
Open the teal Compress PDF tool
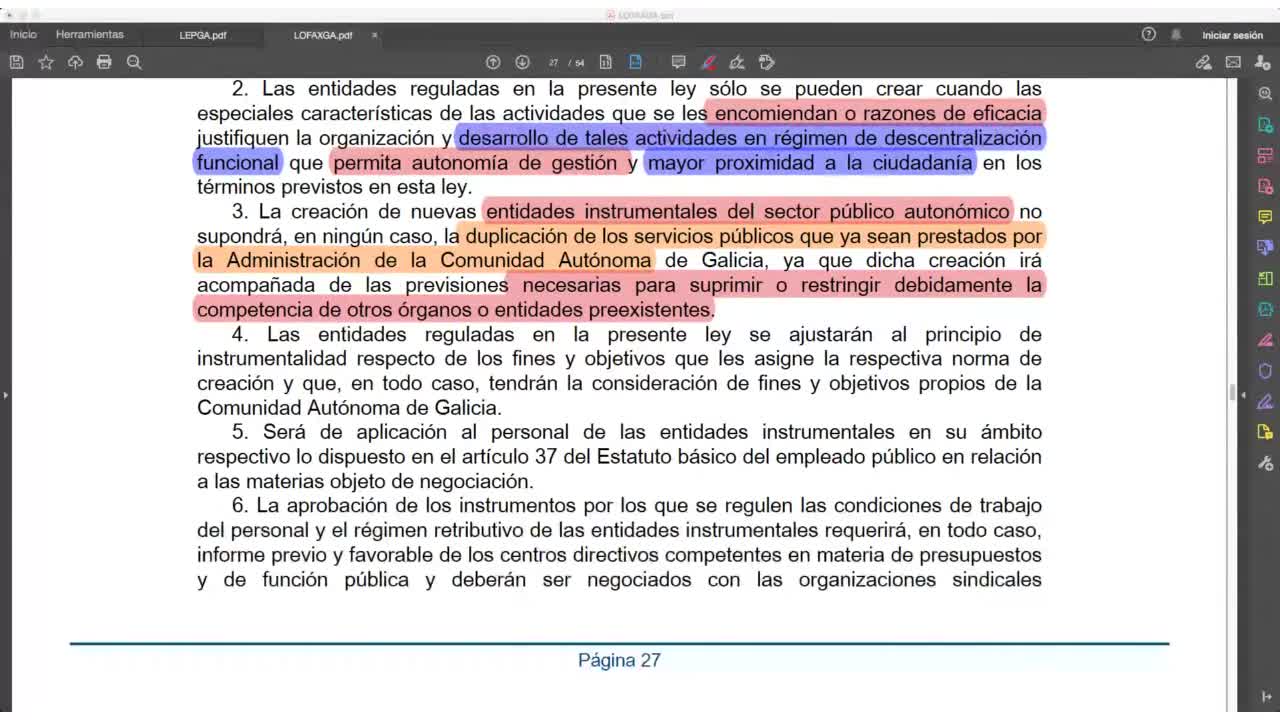[1265, 309]
